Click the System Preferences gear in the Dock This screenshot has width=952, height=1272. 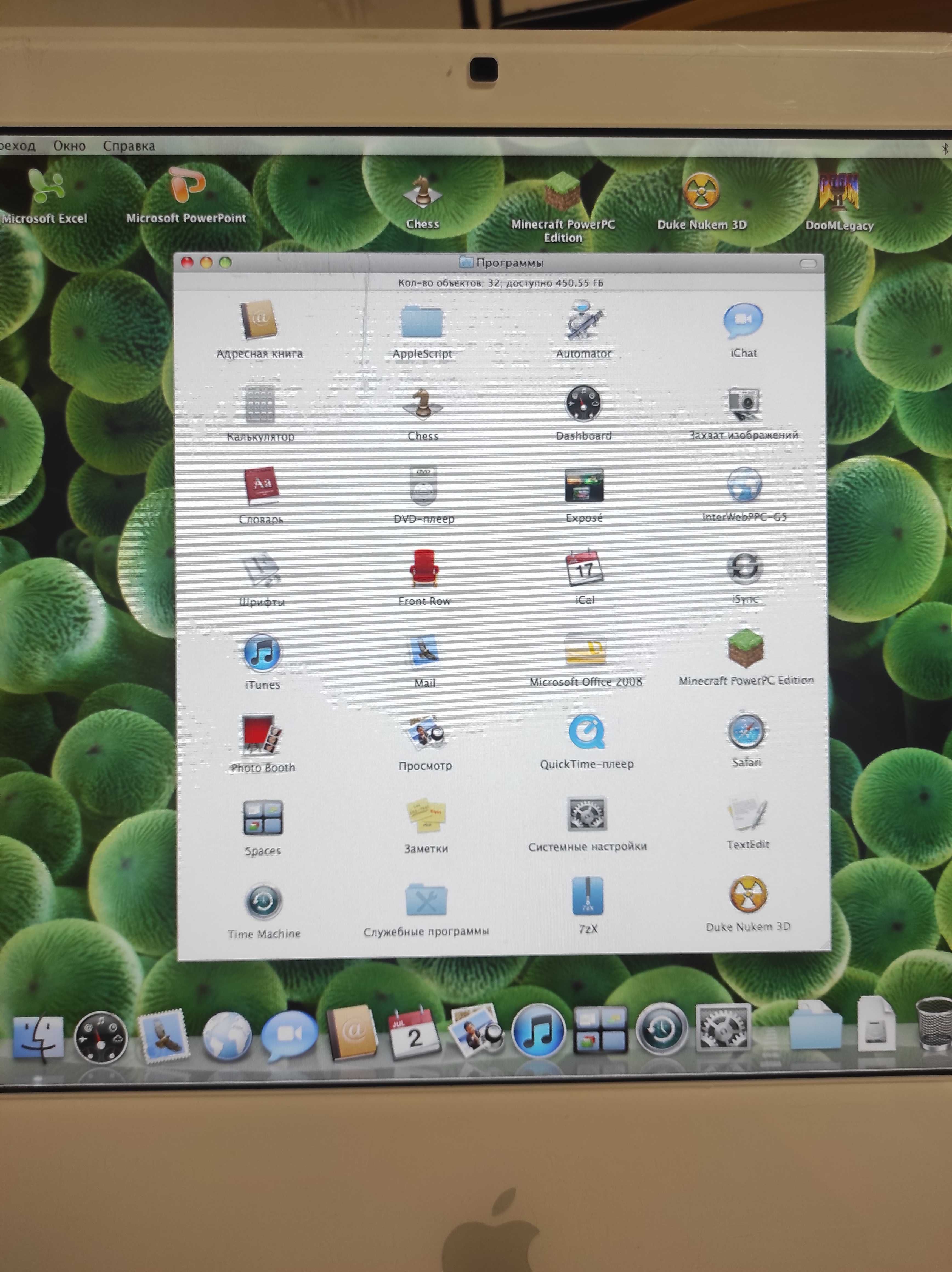(x=723, y=1027)
